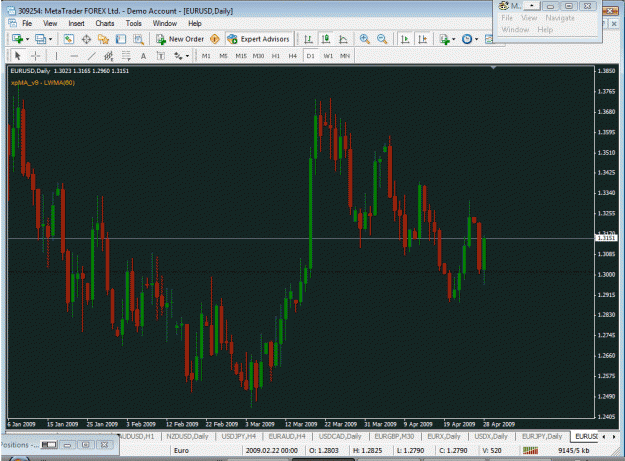Select the Vertical Line drawing tool

coord(56,56)
